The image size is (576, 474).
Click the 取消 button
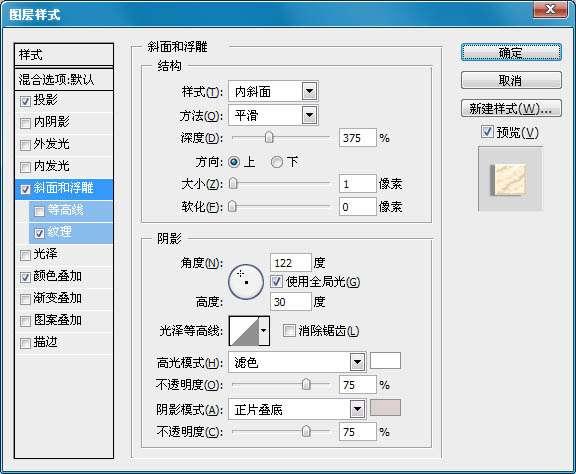tap(511, 80)
